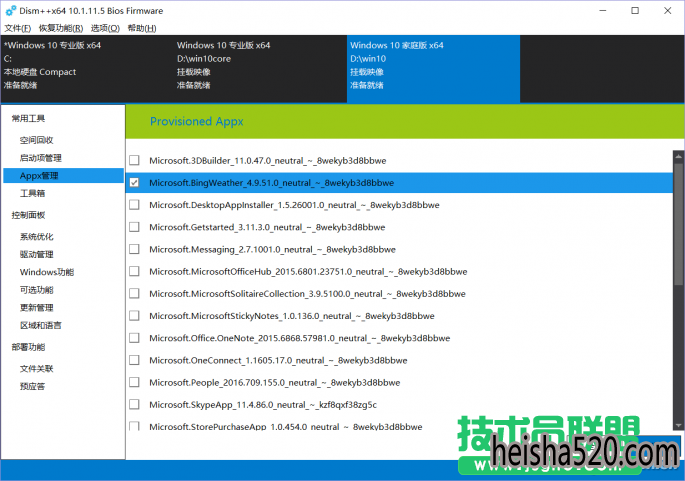
Task: Open 预应答 in the sidebar
Action: [x=32, y=387]
